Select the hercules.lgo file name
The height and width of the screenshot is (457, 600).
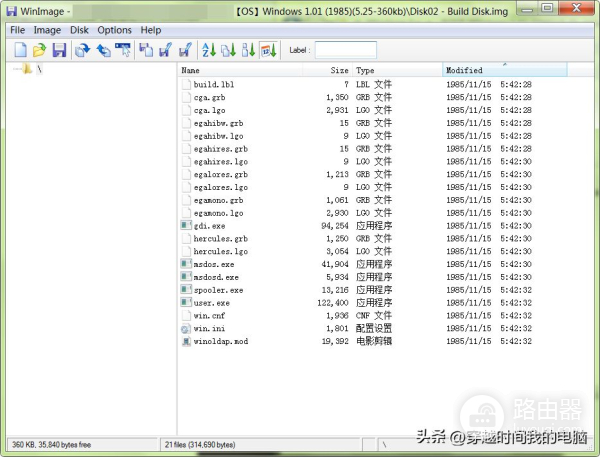pyautogui.click(x=221, y=251)
